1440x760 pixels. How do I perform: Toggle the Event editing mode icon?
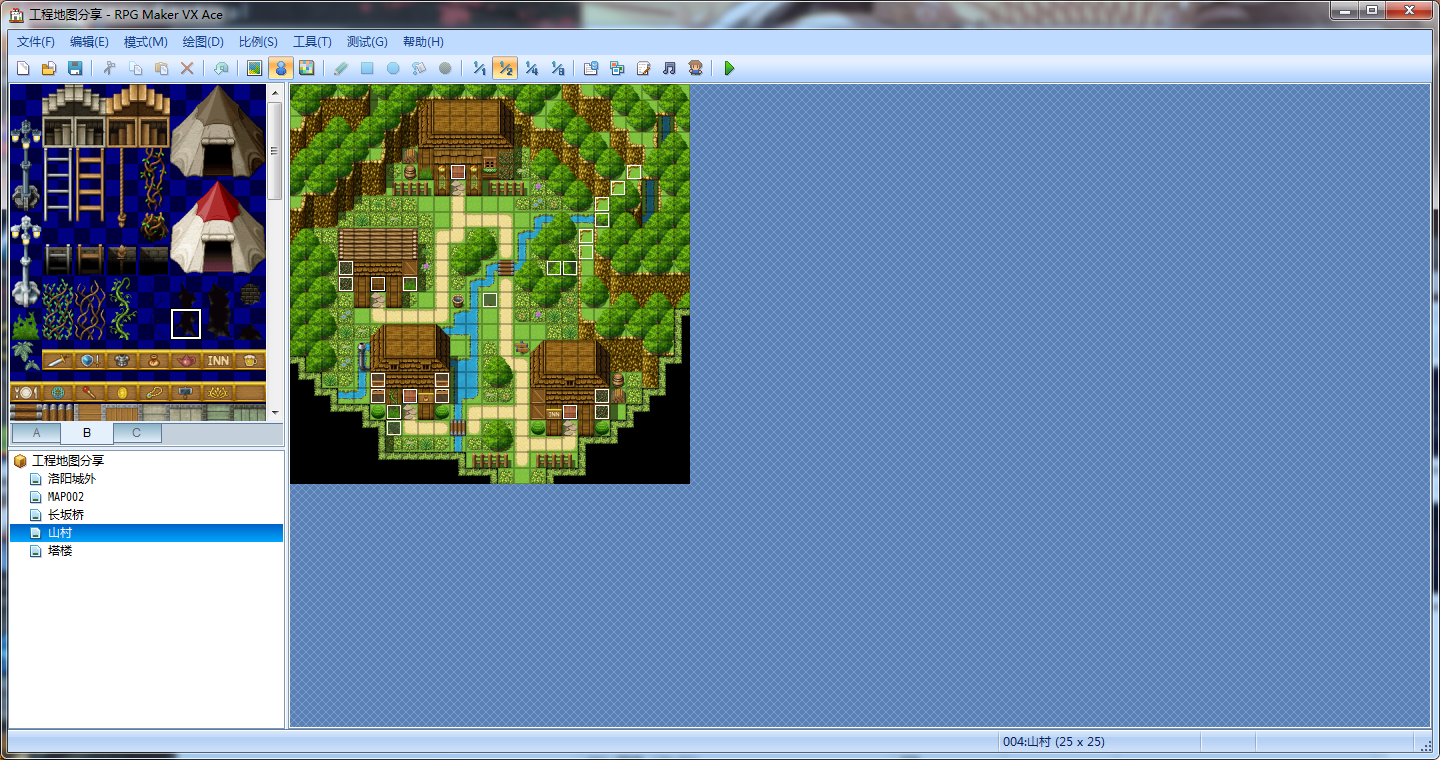click(x=281, y=68)
